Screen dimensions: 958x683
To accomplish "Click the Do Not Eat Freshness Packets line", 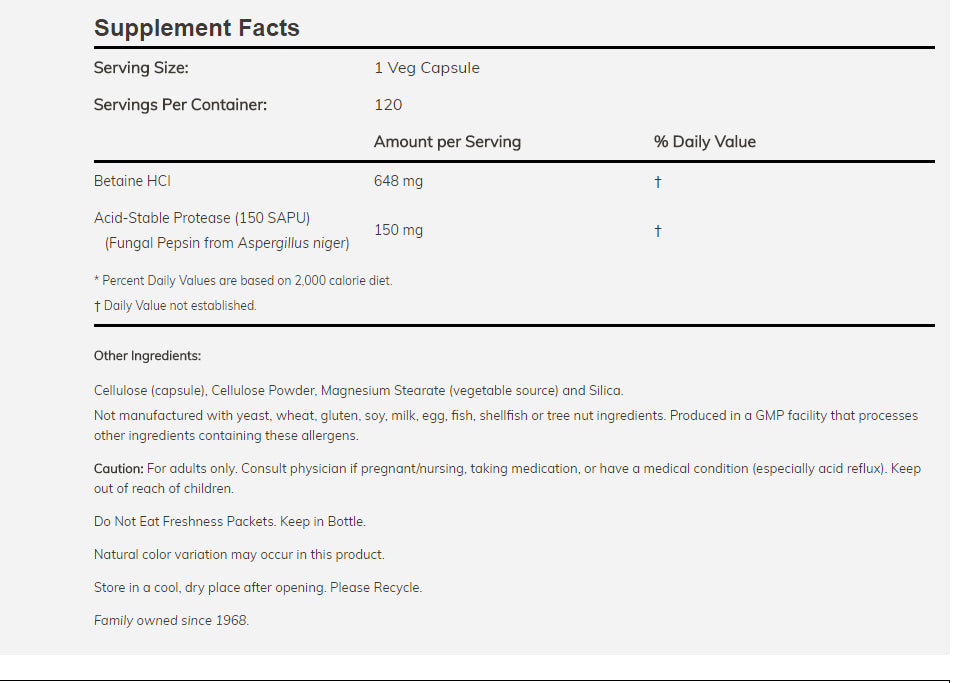I will point(230,521).
